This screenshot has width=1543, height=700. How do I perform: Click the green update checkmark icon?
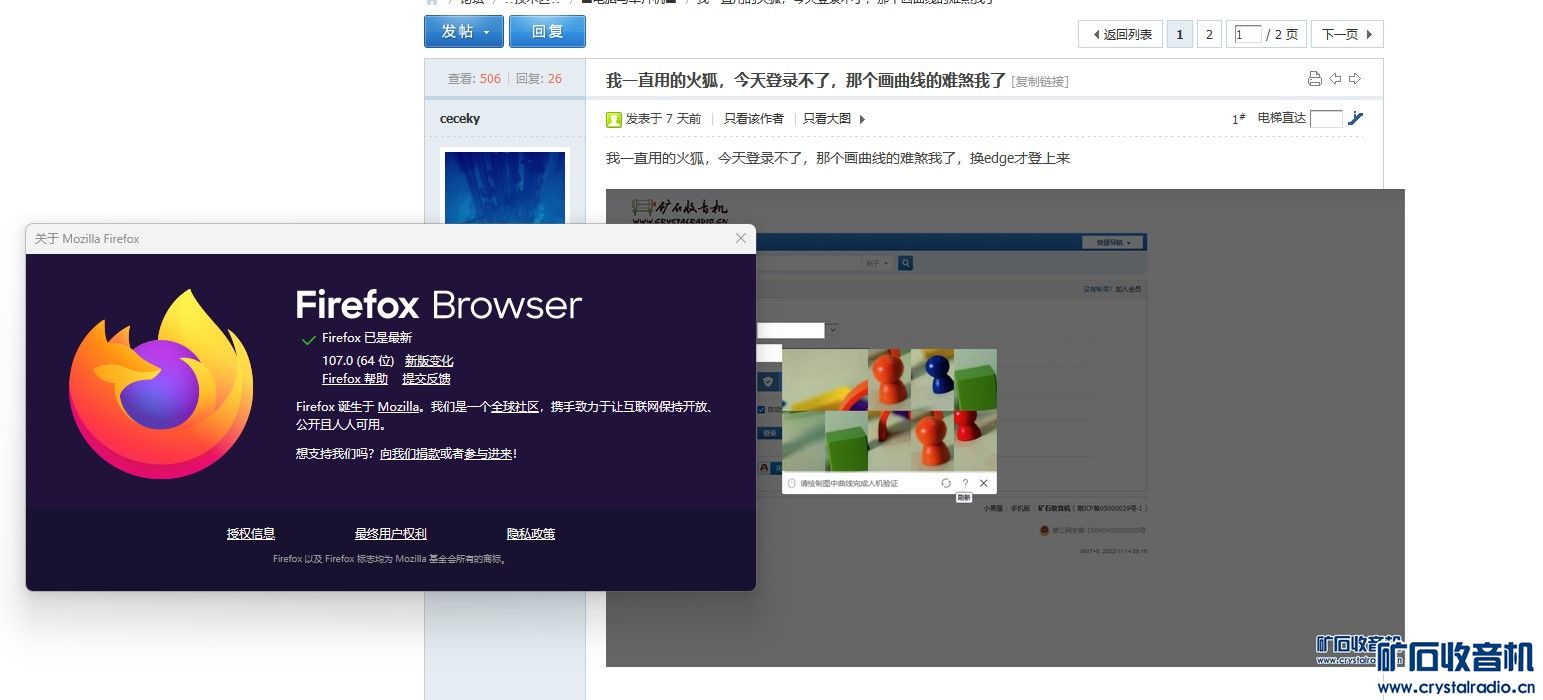click(308, 340)
